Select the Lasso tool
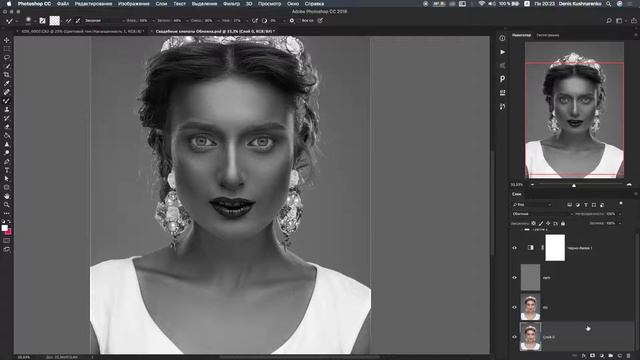Screen dimensions: 640x360 (x=7, y=57)
